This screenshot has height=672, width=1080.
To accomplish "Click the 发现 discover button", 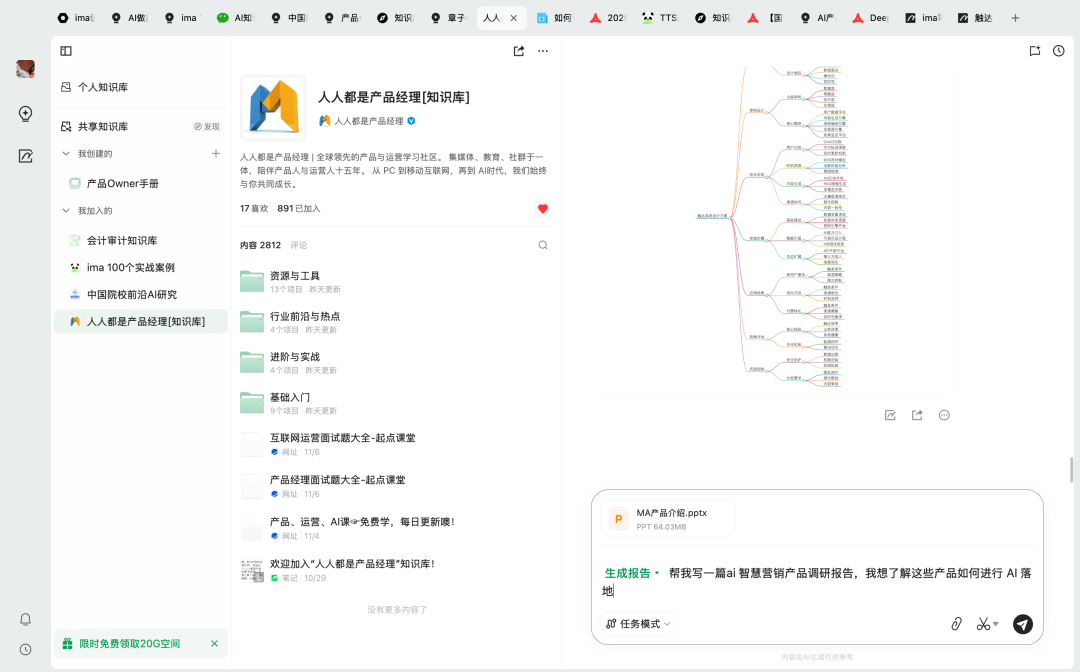I will click(206, 127).
